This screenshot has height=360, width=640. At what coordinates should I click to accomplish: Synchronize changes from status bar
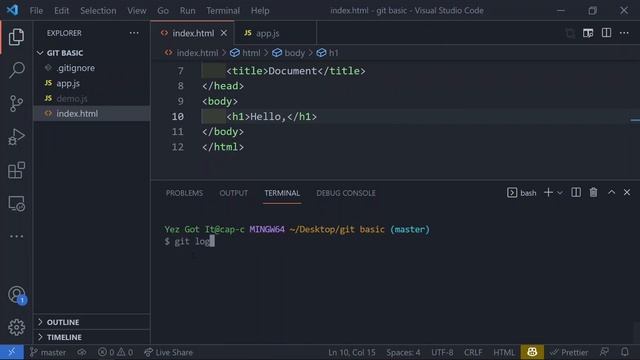[82, 352]
